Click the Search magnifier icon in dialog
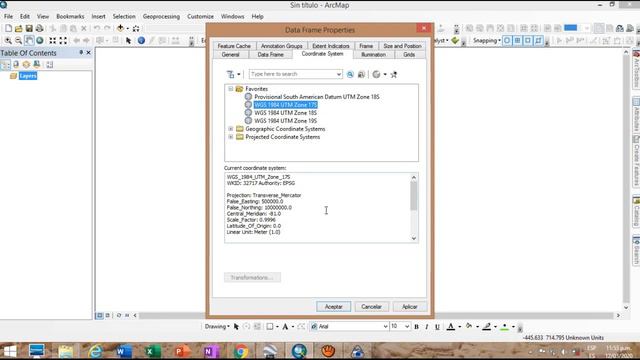Screen dimensions: 640x360 (x=350, y=74)
